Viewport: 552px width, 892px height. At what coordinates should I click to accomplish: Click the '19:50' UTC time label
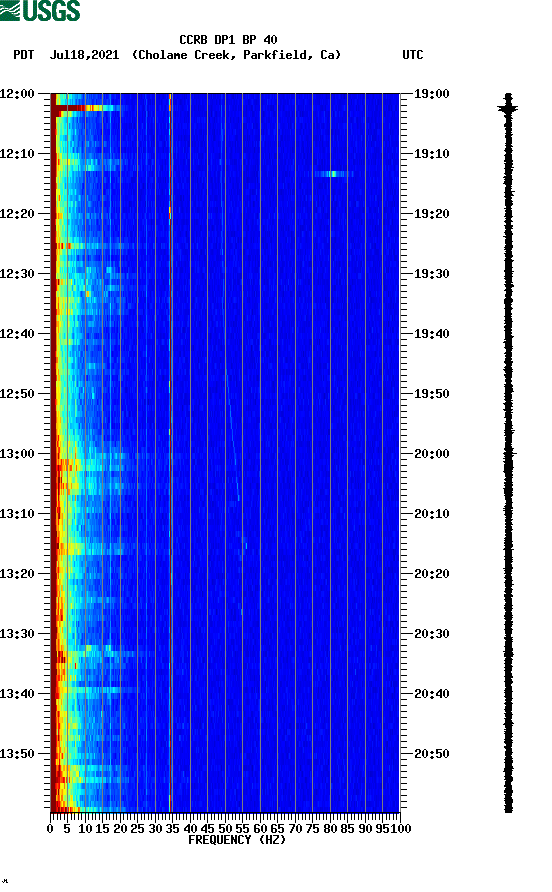point(431,394)
